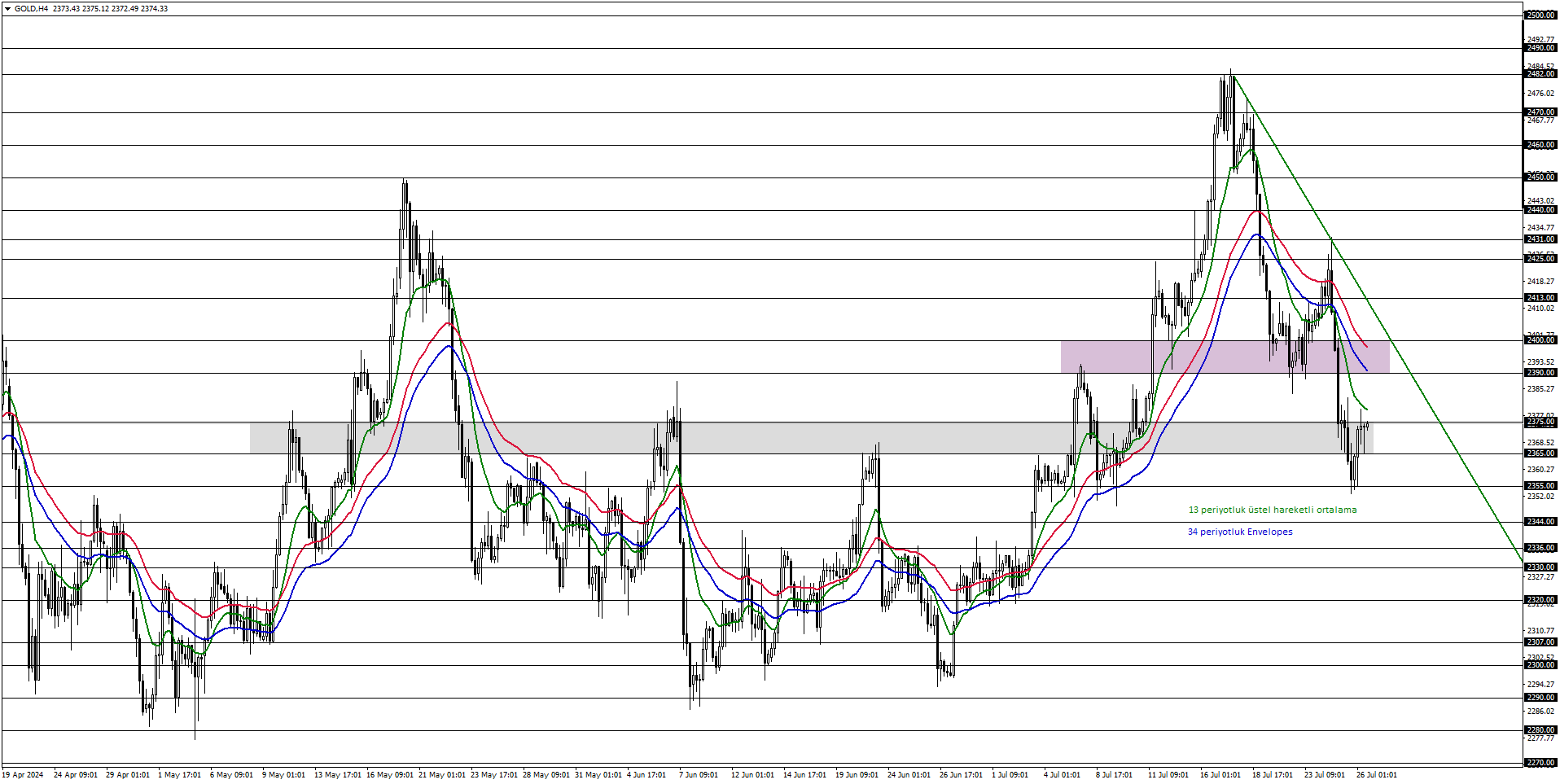The image size is (1560, 784).
Task: Click the '13 periyotluk üstel hareketli ortalama' label
Action: (x=1273, y=510)
